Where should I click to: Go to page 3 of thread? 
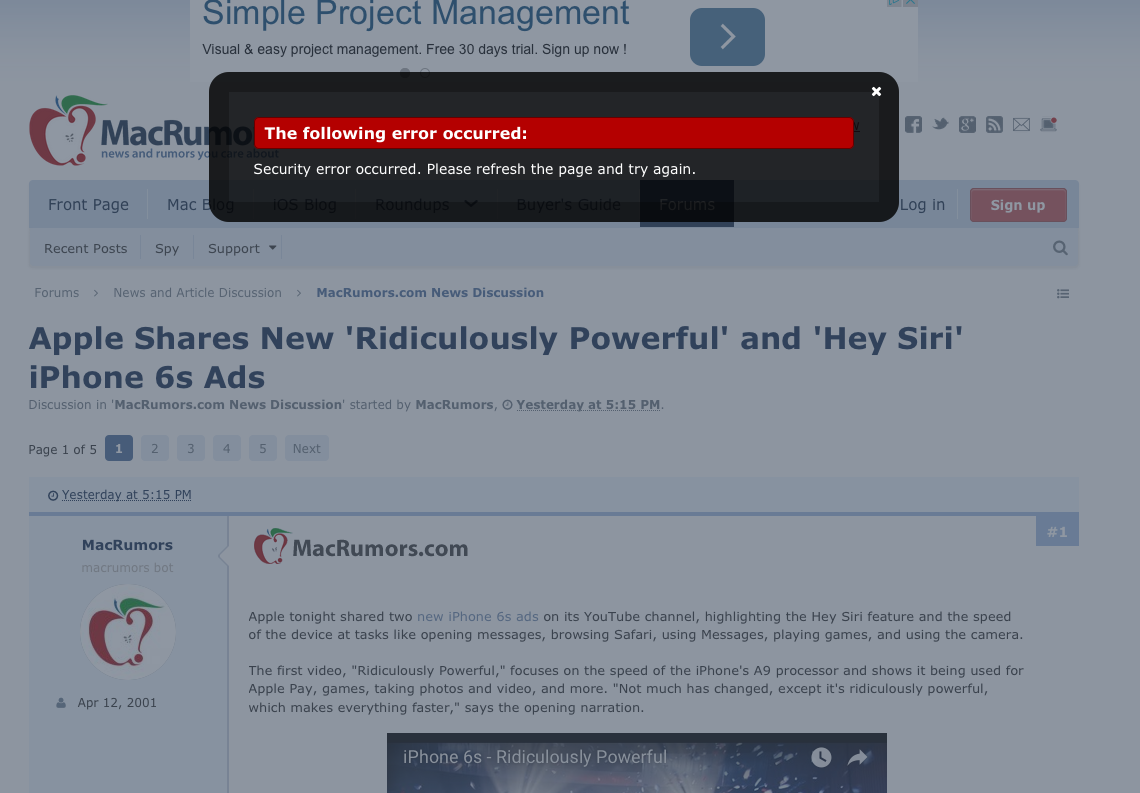[x=190, y=448]
